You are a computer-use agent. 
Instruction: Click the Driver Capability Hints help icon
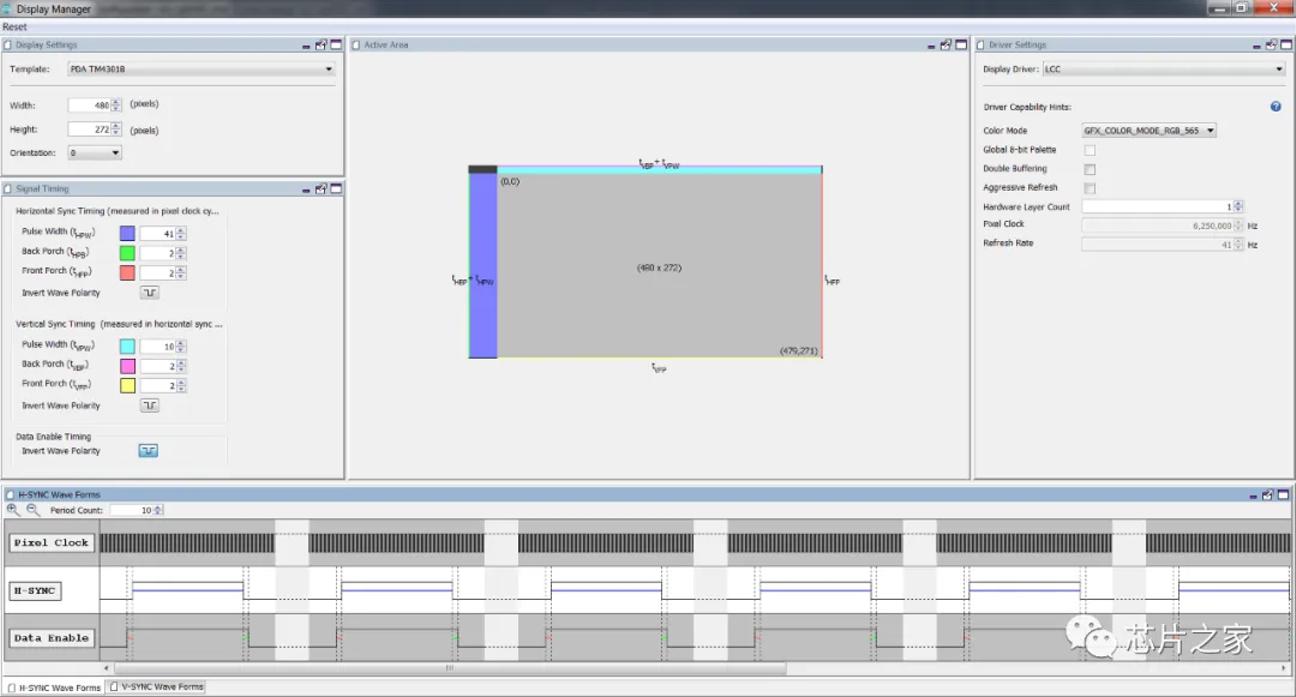1276,106
